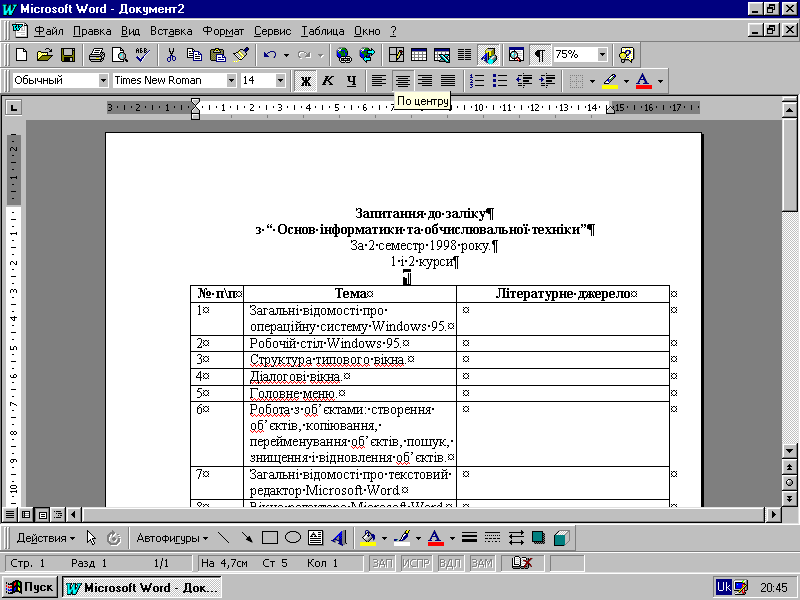800x600 pixels.
Task: Decrease paragraph indent
Action: pos(523,81)
